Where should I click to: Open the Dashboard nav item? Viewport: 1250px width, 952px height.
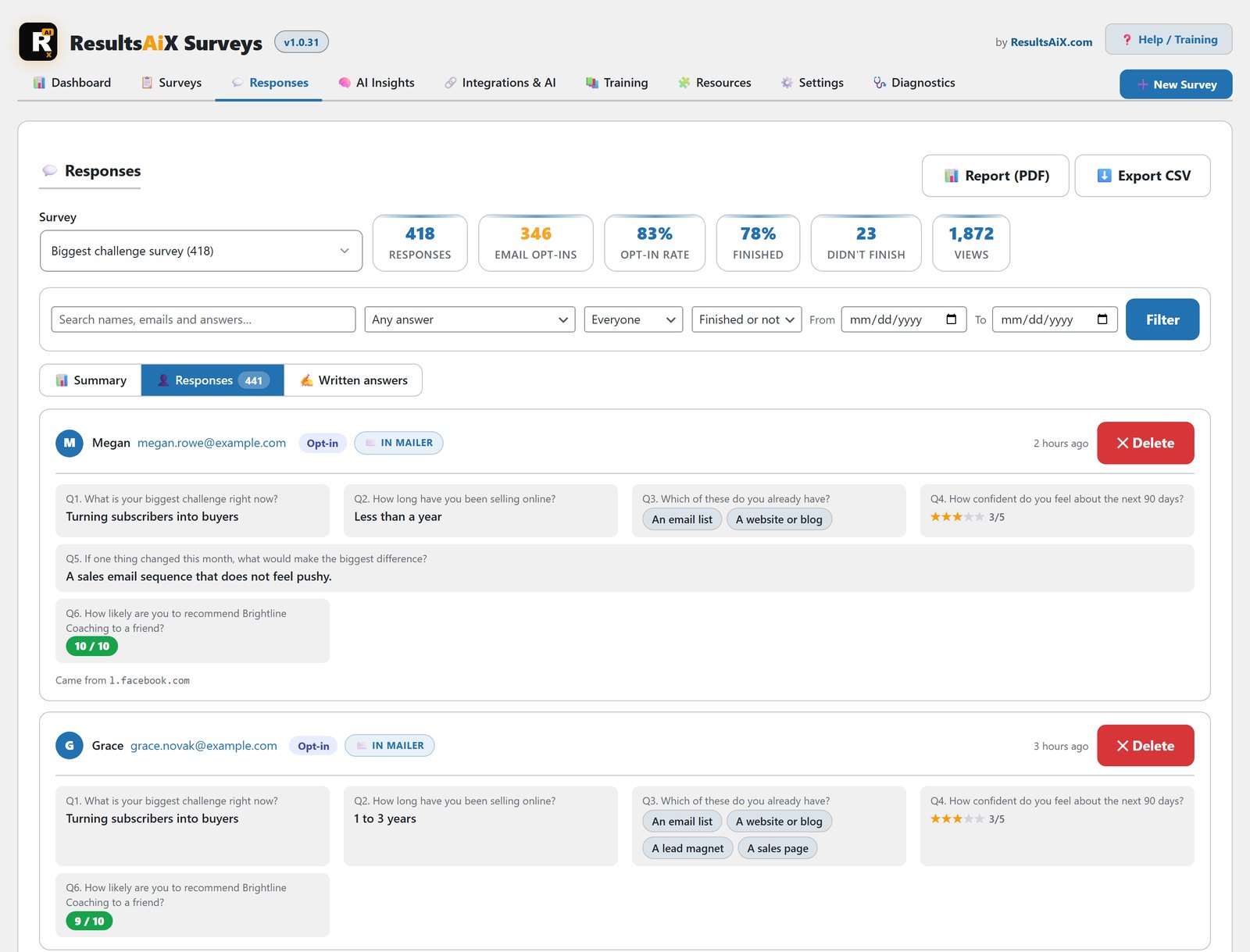72,83
